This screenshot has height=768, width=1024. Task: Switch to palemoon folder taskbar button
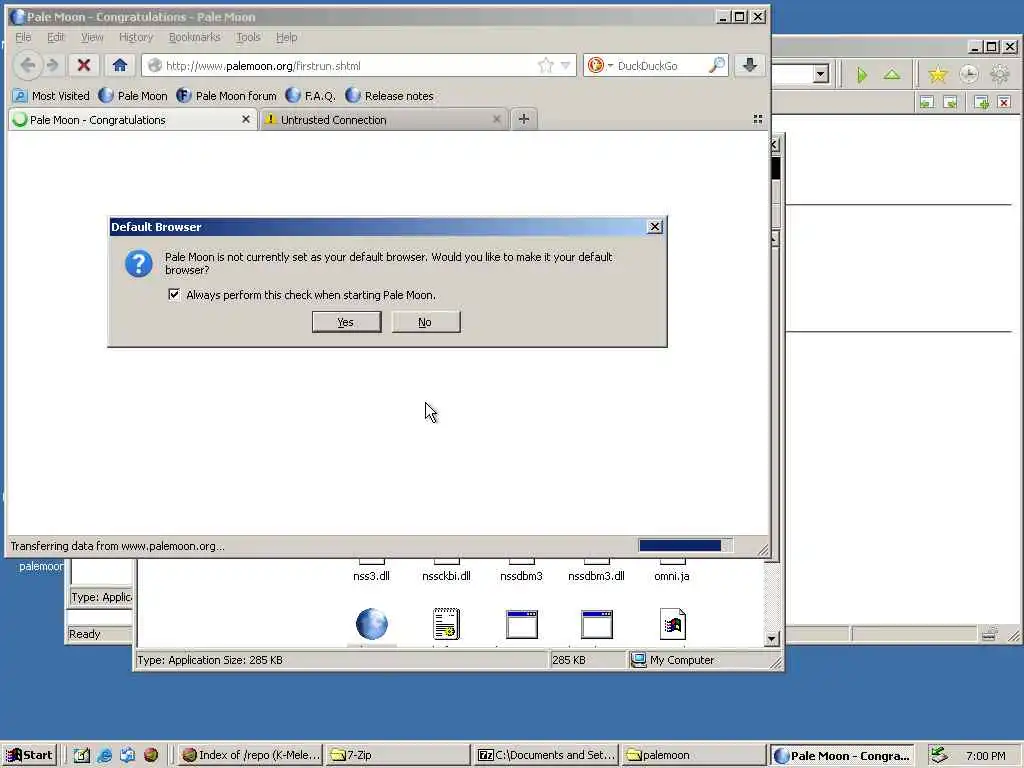tap(694, 755)
